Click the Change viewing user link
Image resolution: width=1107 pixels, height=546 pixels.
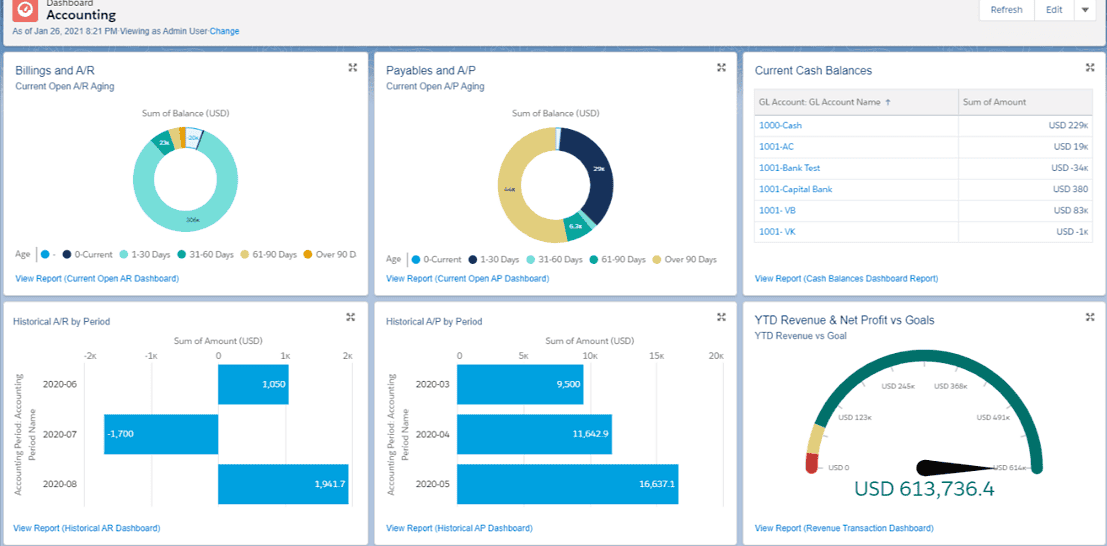coord(224,31)
